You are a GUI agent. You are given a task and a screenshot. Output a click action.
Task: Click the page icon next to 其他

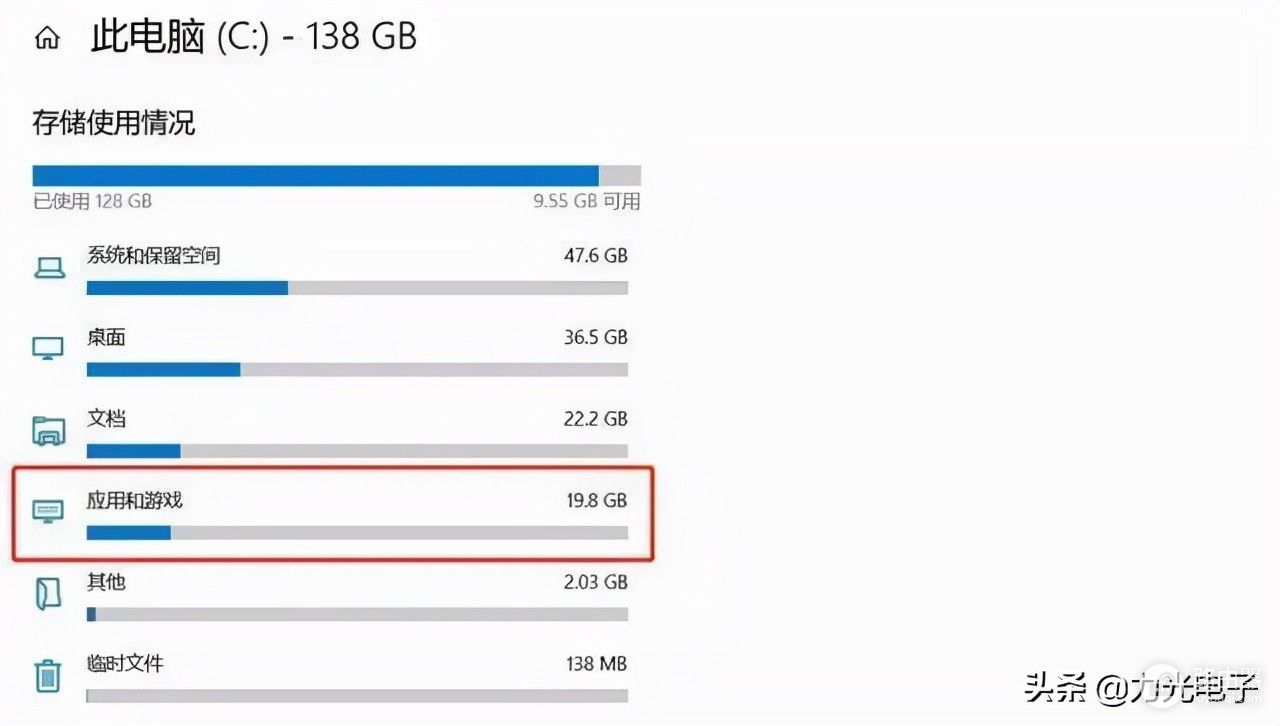tap(48, 594)
